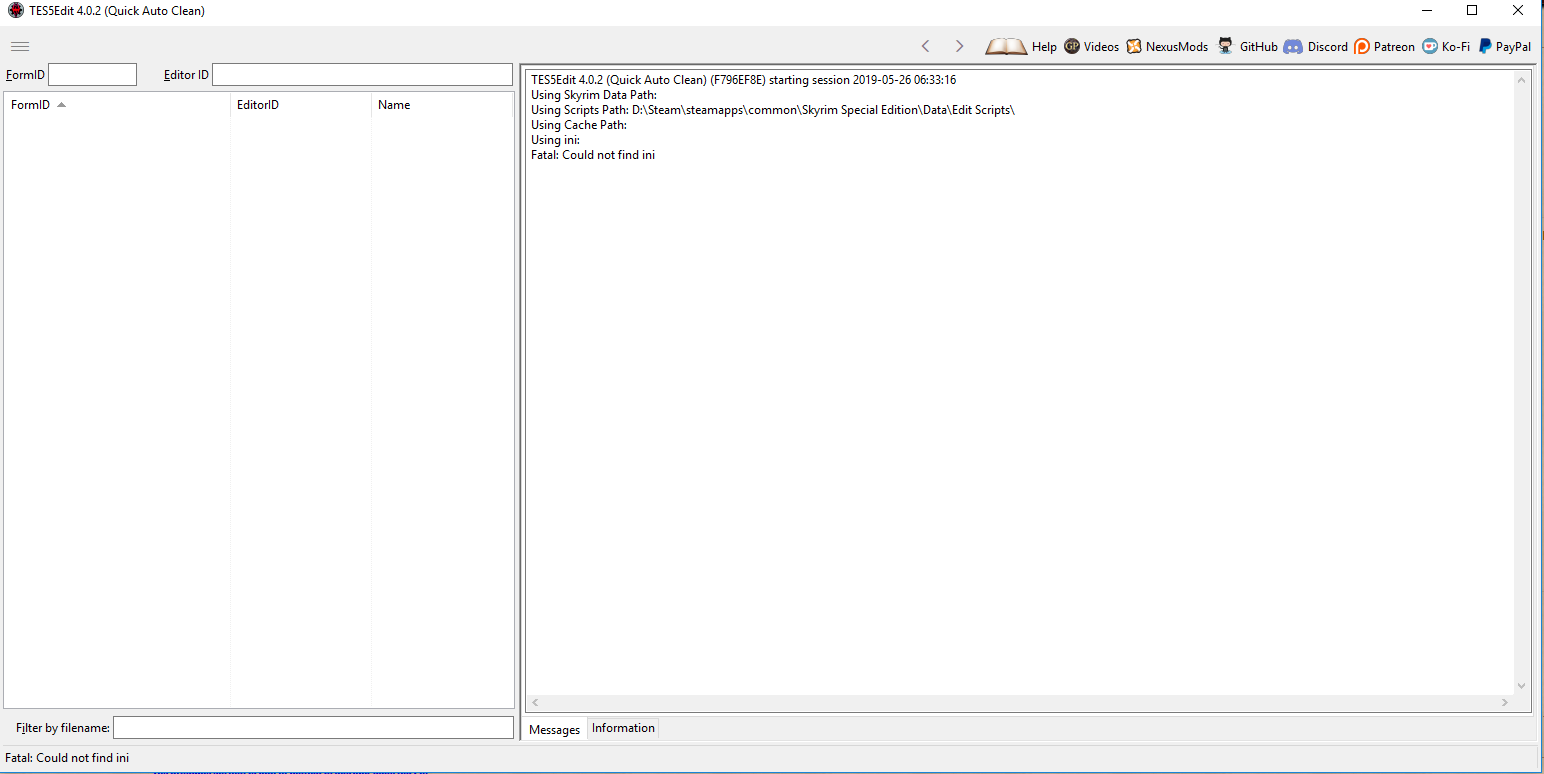The height and width of the screenshot is (774, 1544).
Task: Click the Ko-Fi cup icon
Action: 1430,46
